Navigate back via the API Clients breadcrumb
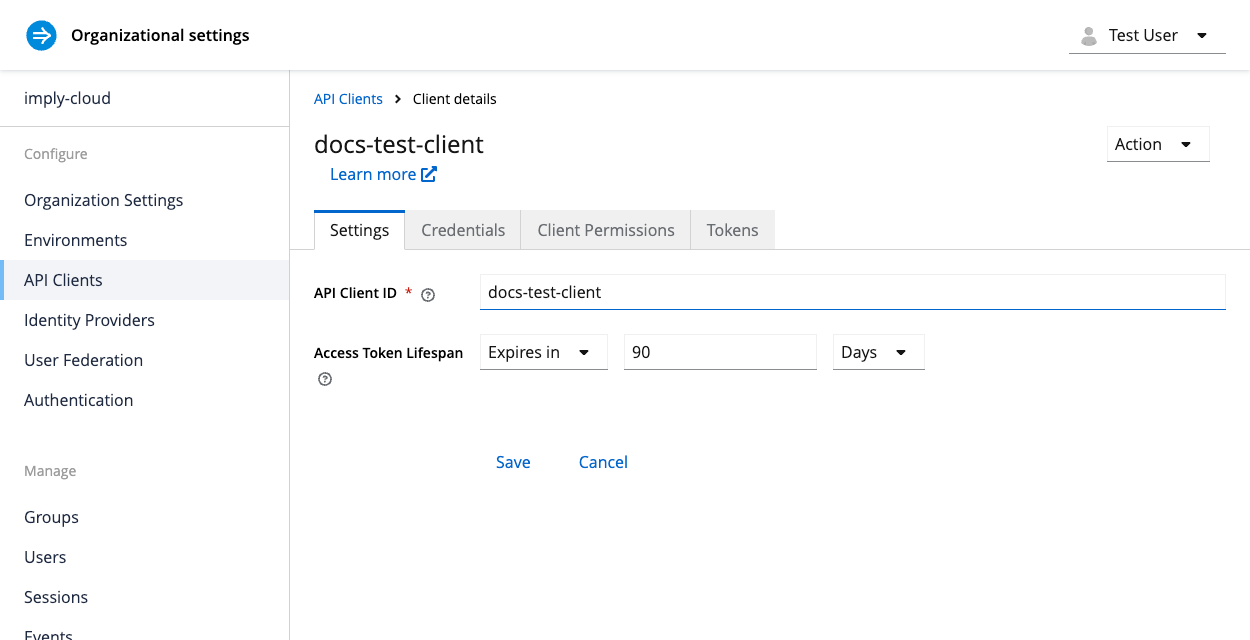 point(348,98)
